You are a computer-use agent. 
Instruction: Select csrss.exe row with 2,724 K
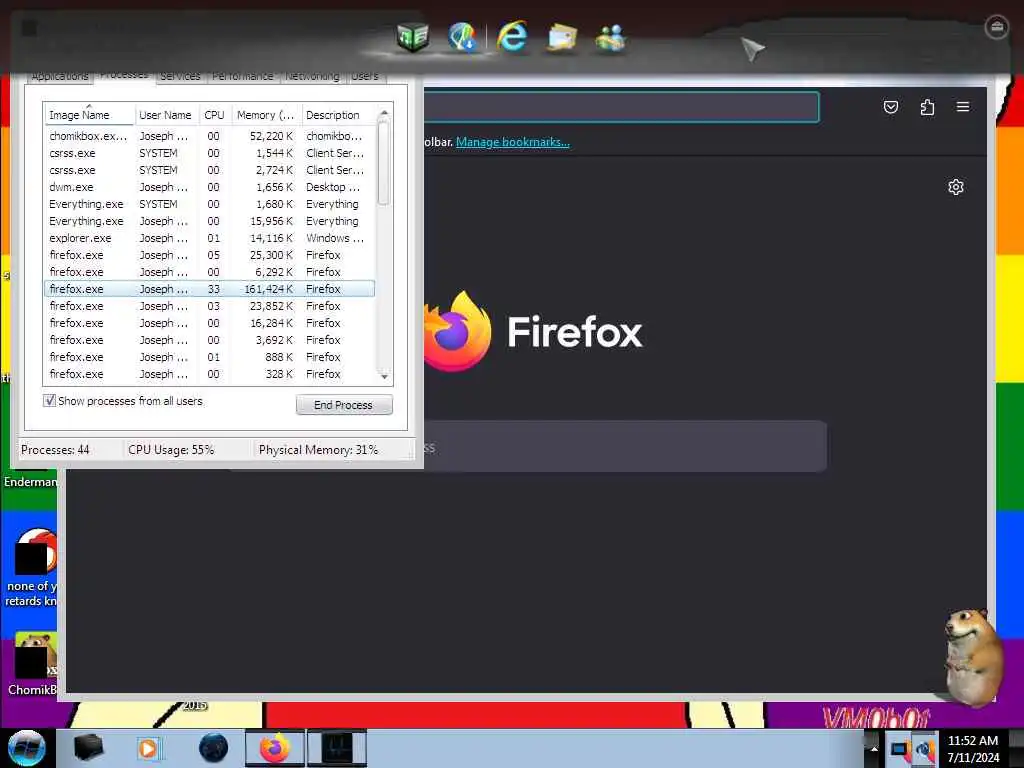tap(209, 170)
